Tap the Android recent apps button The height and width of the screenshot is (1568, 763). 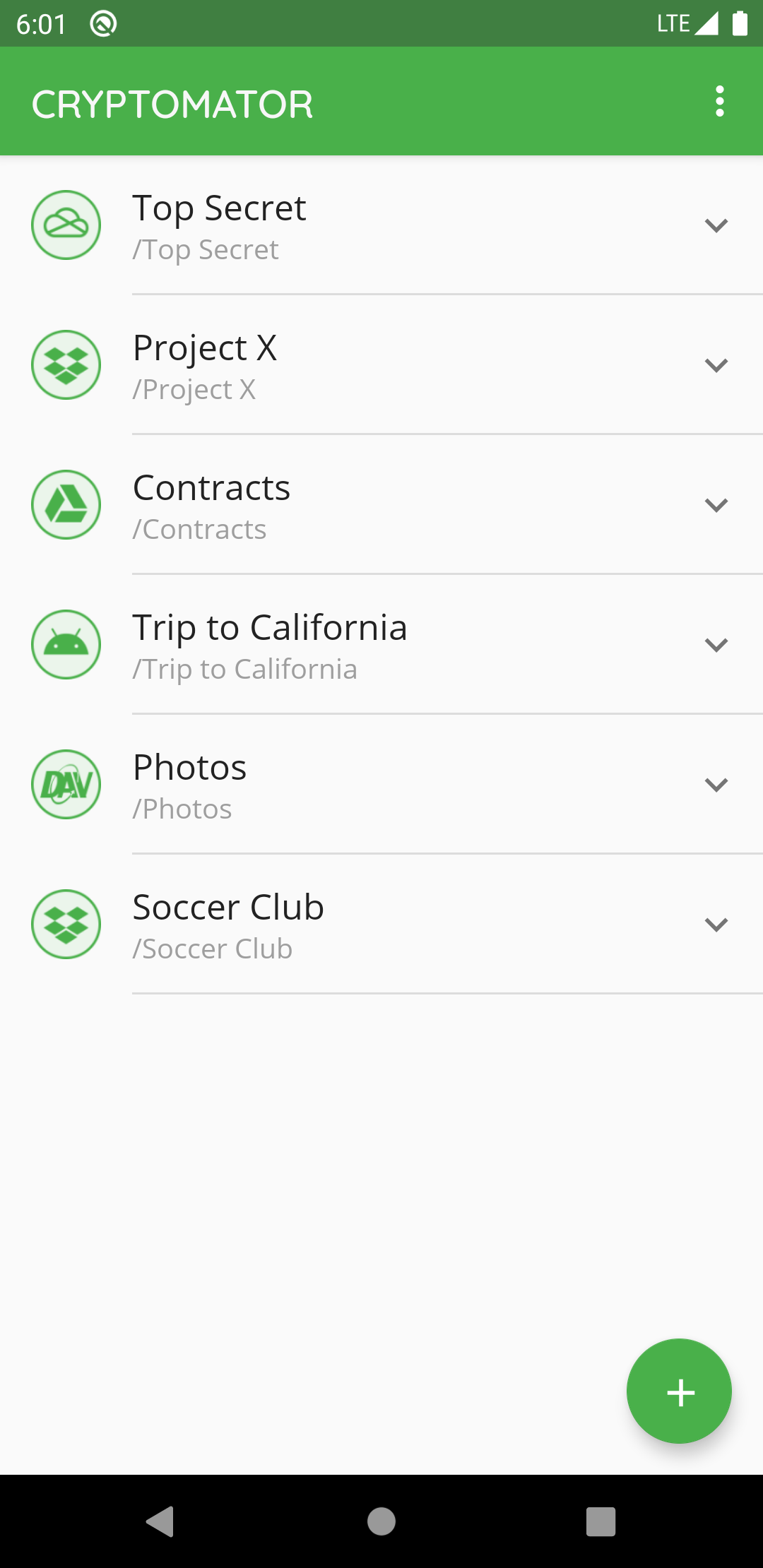pyautogui.click(x=601, y=1521)
